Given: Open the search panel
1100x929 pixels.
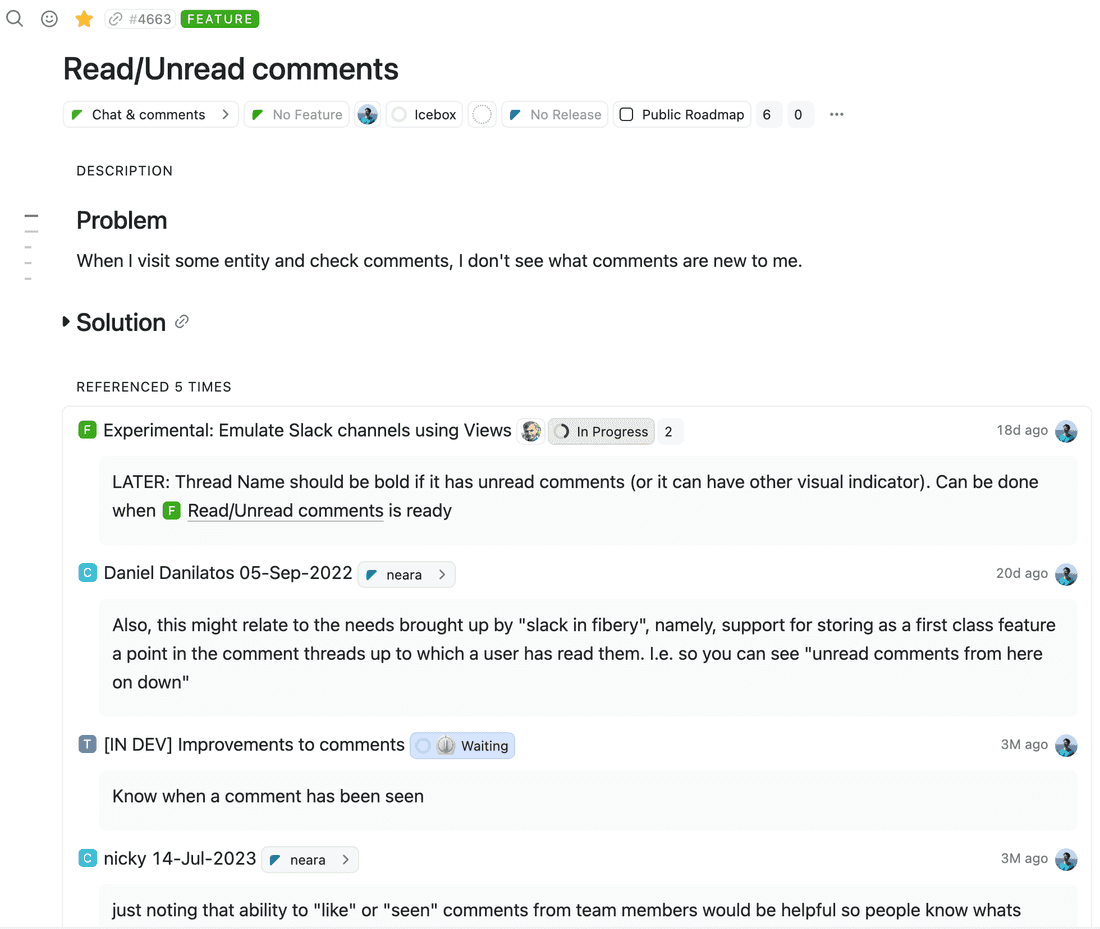Looking at the screenshot, I should pos(15,18).
